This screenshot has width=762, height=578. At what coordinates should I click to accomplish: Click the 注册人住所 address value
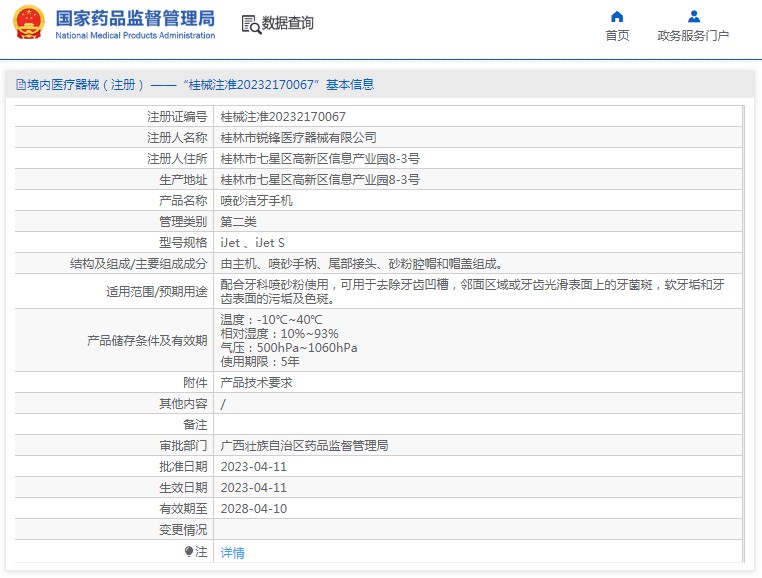320,158
